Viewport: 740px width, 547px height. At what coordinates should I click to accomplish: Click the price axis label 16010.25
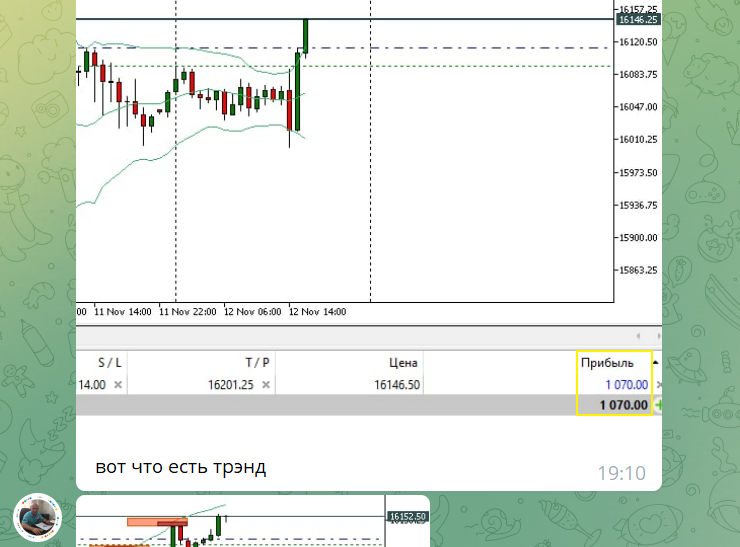coord(638,140)
